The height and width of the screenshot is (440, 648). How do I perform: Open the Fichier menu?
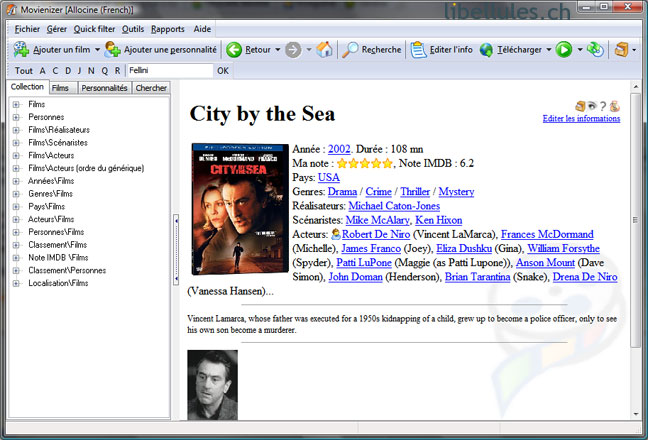(27, 29)
